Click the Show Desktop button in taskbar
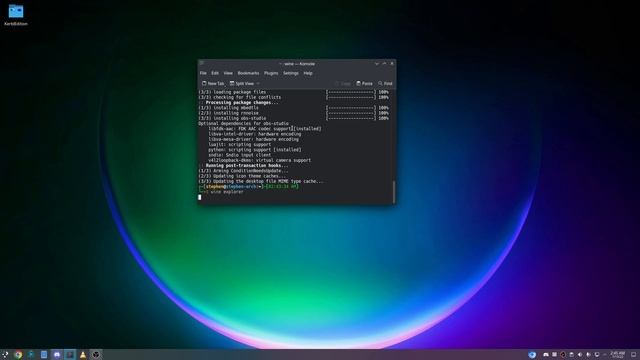This screenshot has width=640, height=360. click(x=633, y=355)
